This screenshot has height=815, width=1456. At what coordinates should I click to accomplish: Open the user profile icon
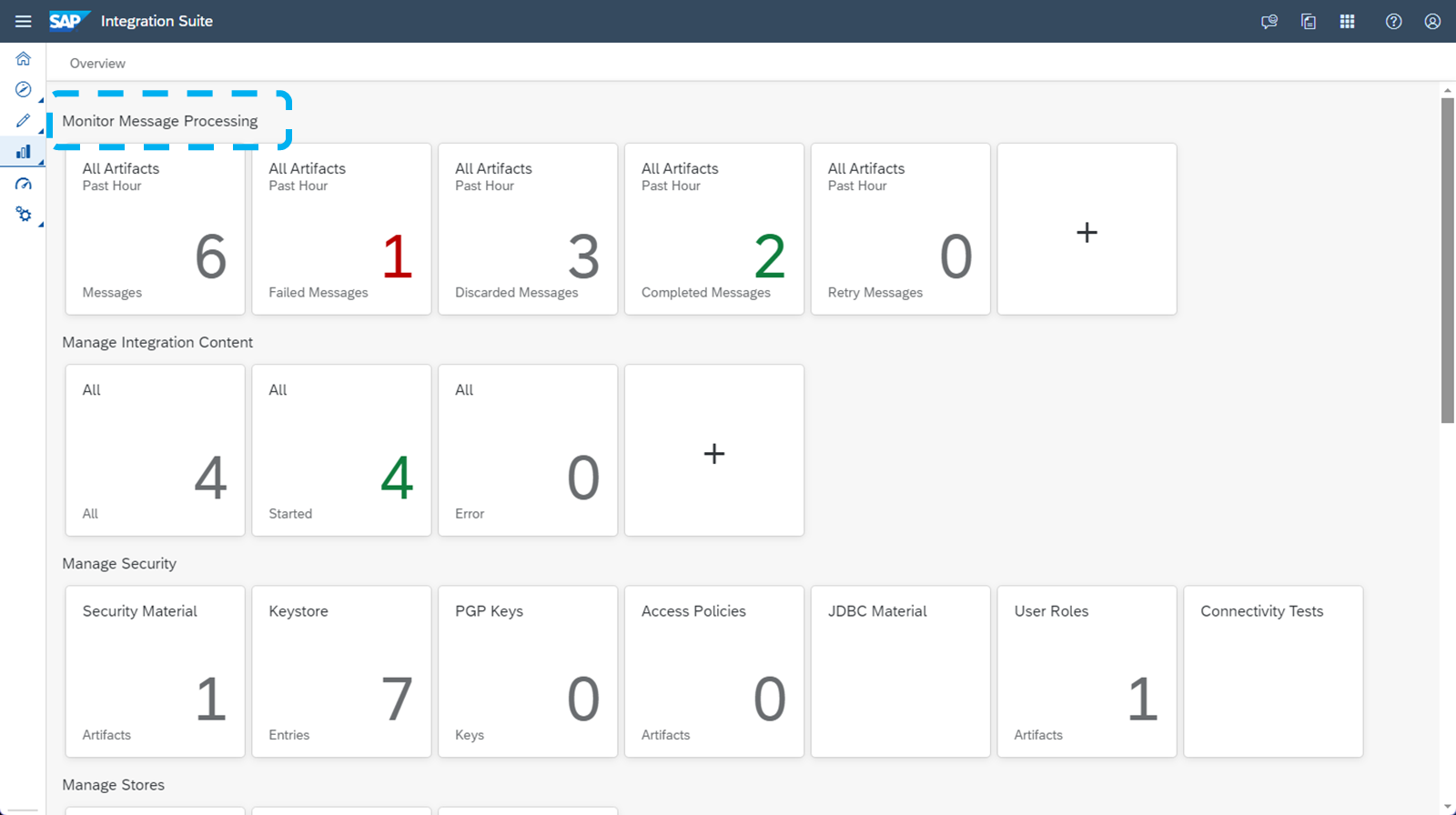pos(1432,22)
